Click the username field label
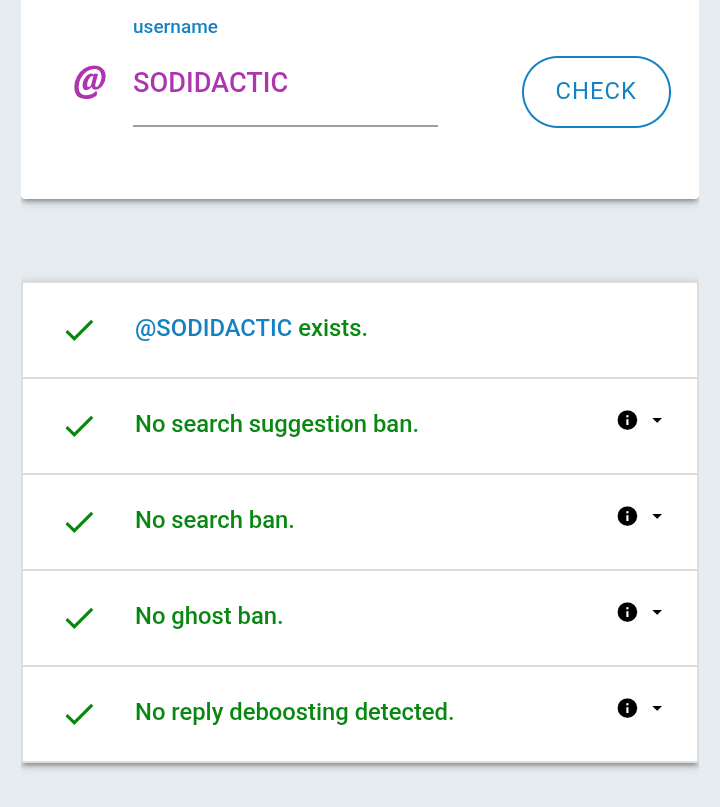720x807 pixels. coord(175,27)
